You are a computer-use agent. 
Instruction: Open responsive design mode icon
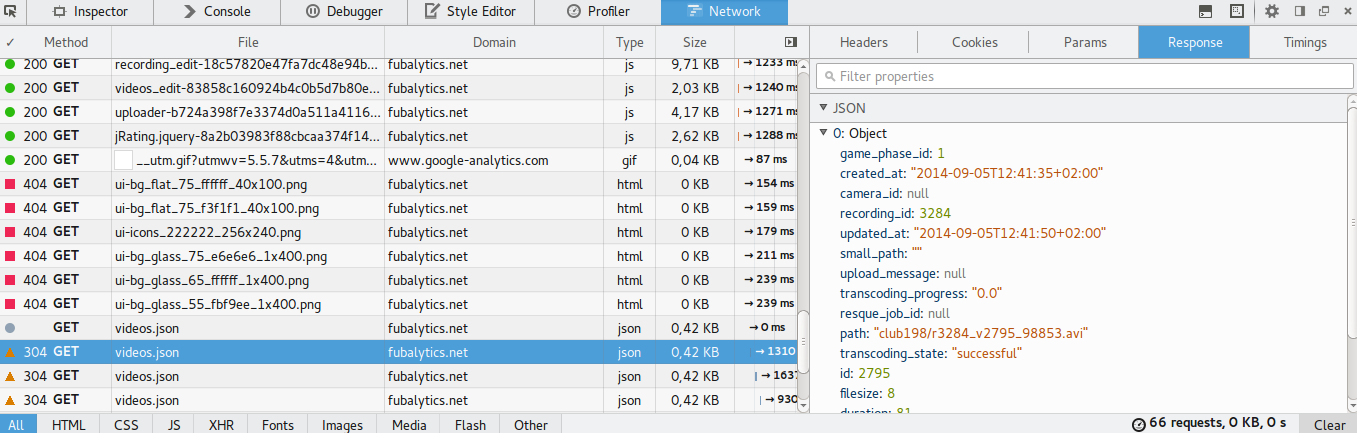click(x=1237, y=12)
